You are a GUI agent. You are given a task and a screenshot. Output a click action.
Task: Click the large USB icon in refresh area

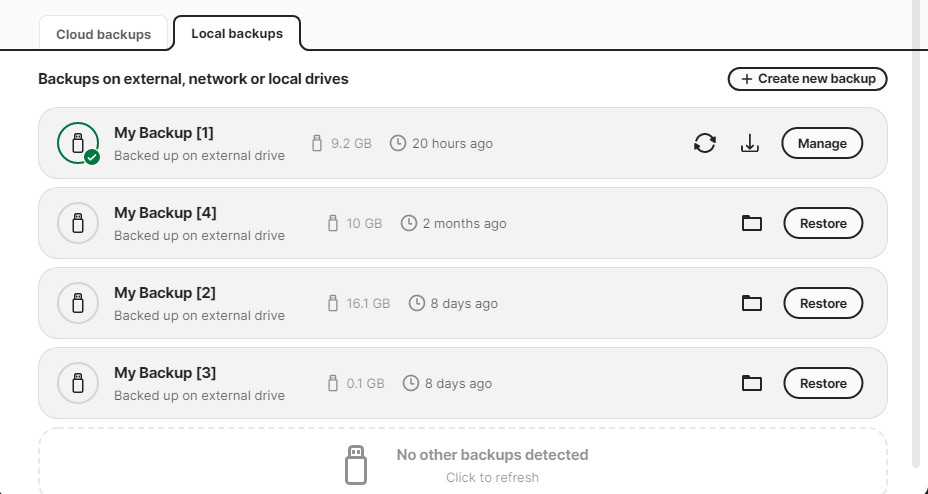tap(356, 465)
